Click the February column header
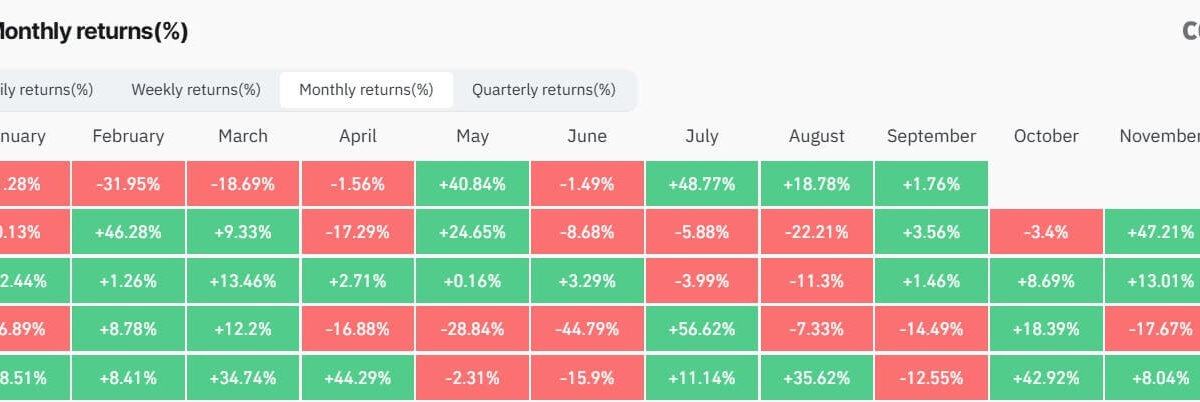 [128, 136]
